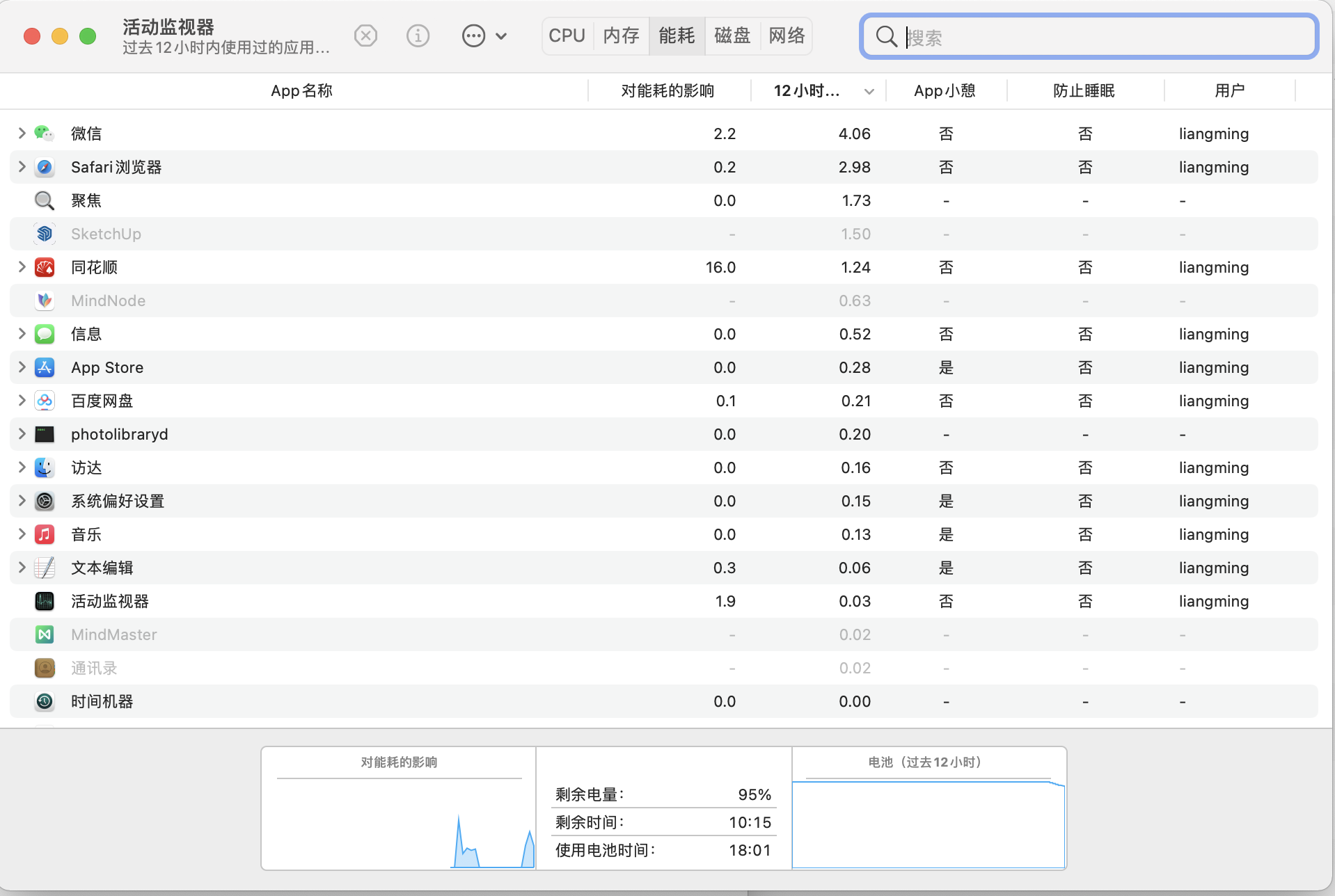Click the 百度网盘 cloud icon

click(x=45, y=401)
